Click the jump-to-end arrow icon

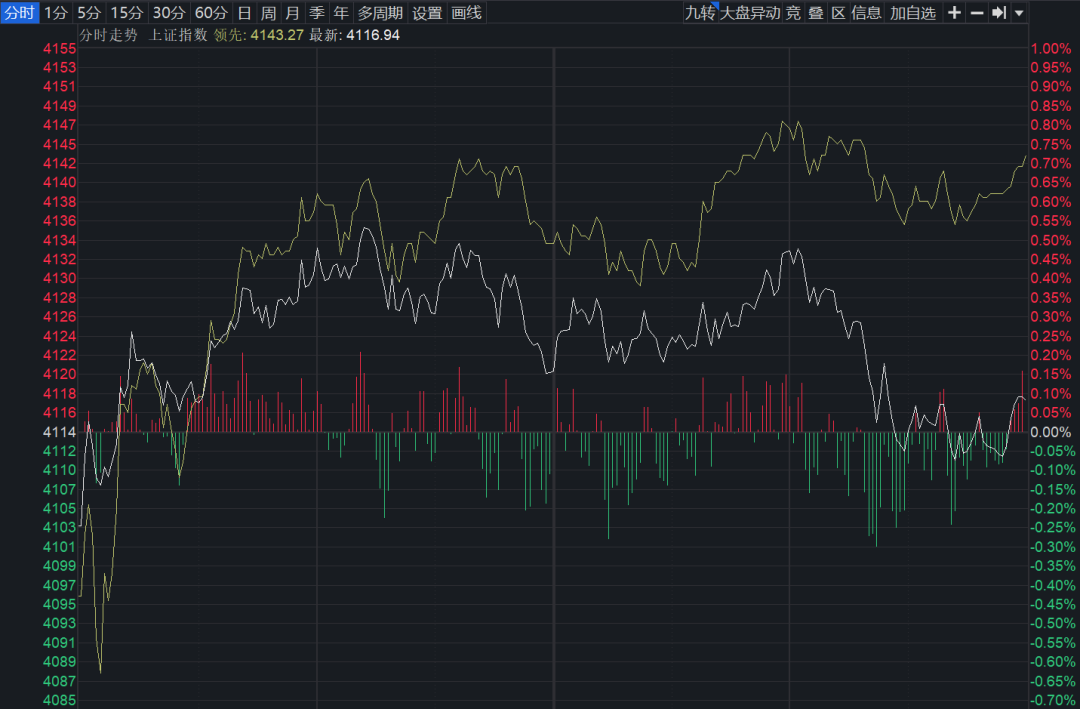[998, 13]
